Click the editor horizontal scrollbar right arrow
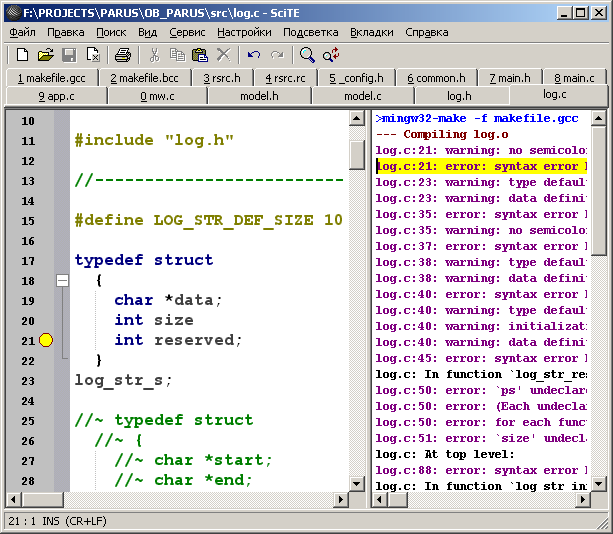Viewport: 613px width, 534px height. pyautogui.click(x=340, y=500)
